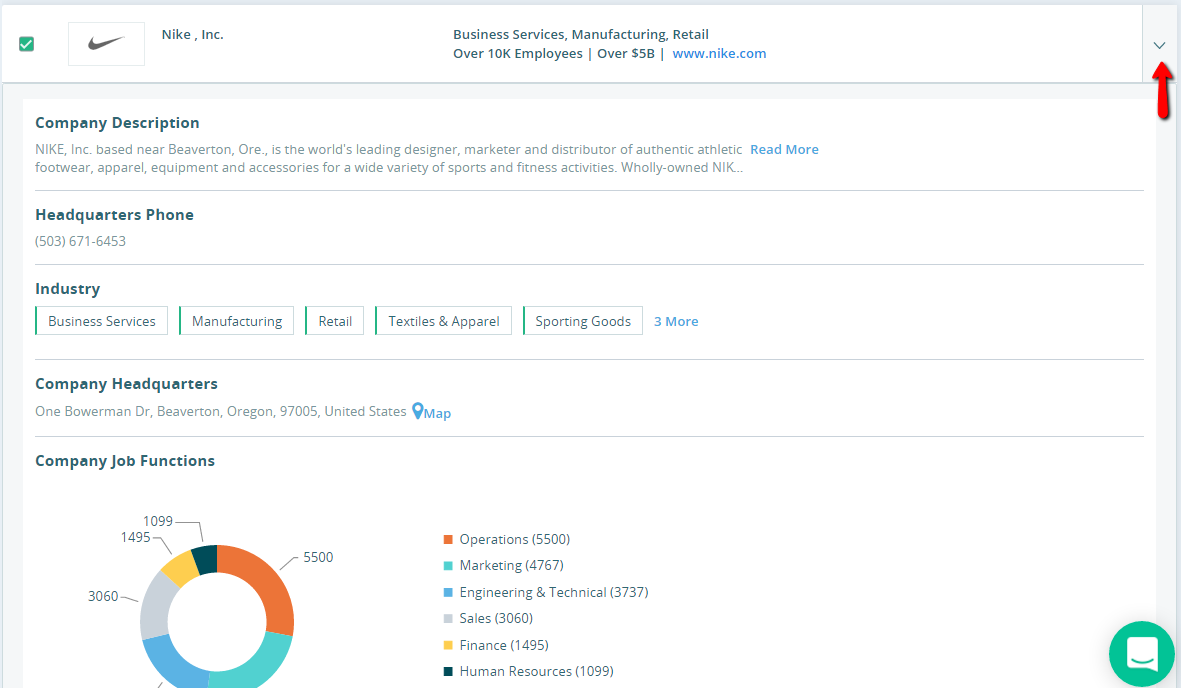
Task: Click the yellow Finance legend swatch
Action: tap(448, 645)
